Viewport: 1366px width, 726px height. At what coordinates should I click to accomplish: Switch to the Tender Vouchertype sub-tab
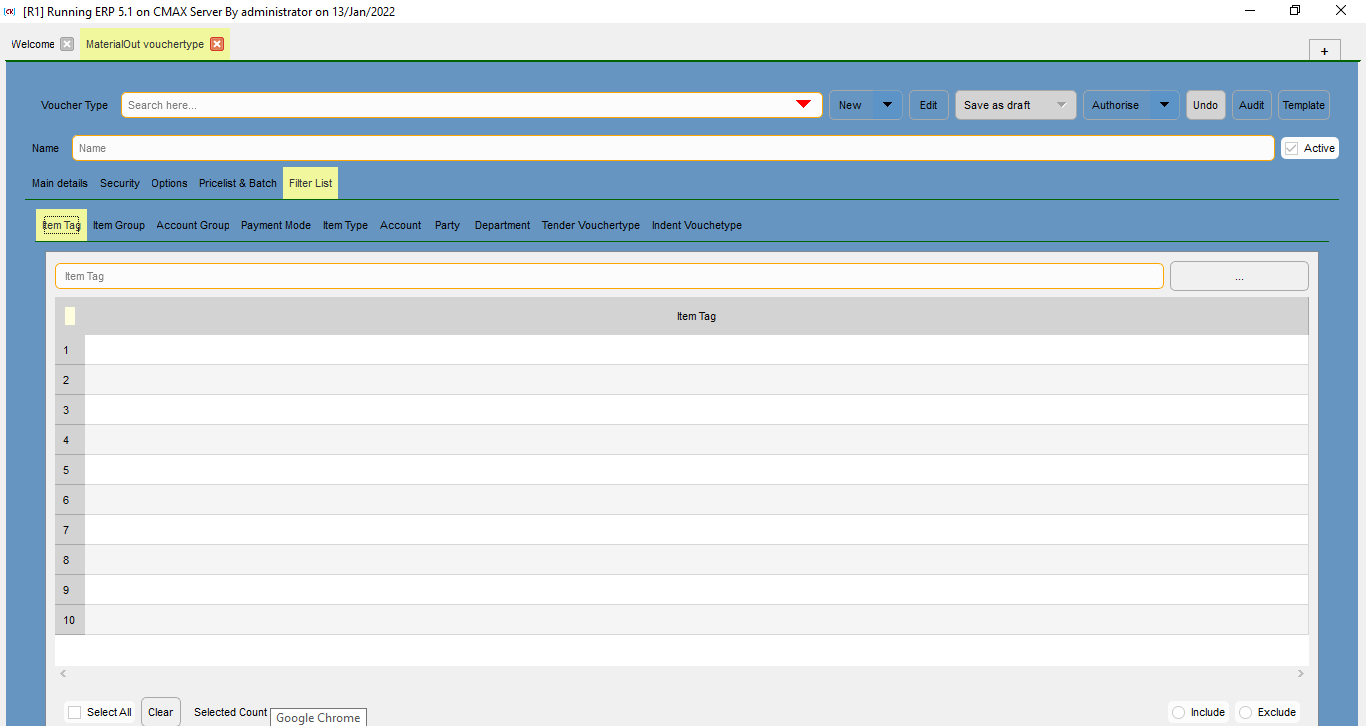[x=591, y=225]
